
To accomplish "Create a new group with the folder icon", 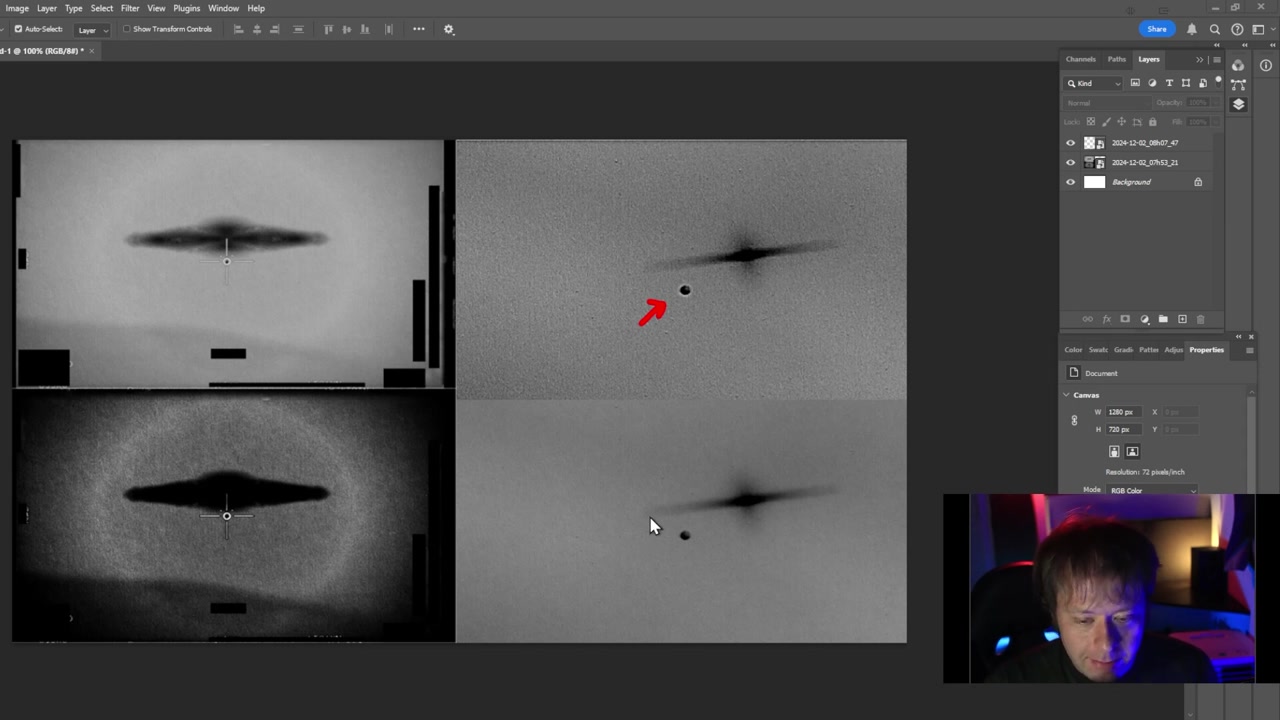I will coord(1163,319).
